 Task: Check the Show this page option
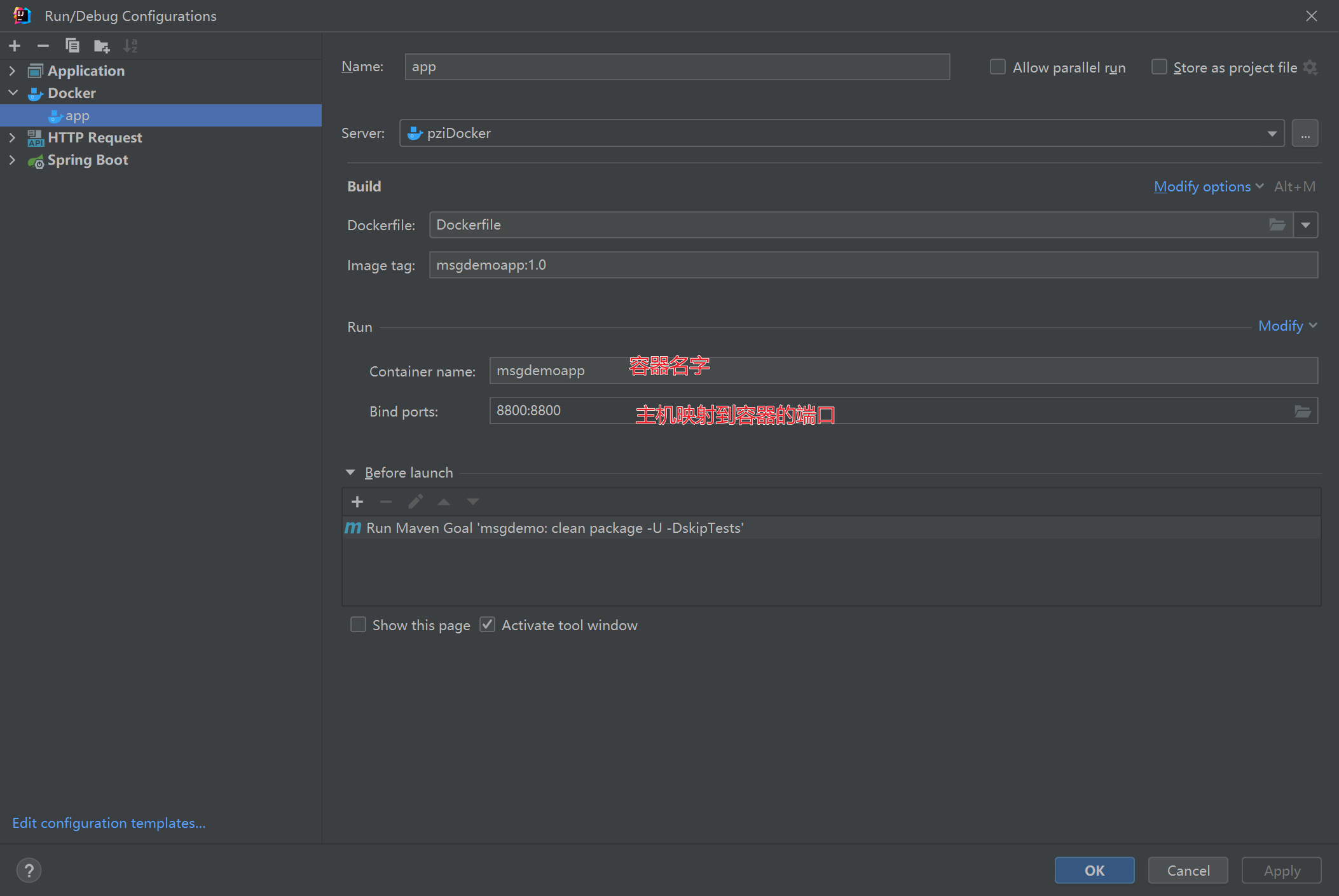pyautogui.click(x=359, y=624)
